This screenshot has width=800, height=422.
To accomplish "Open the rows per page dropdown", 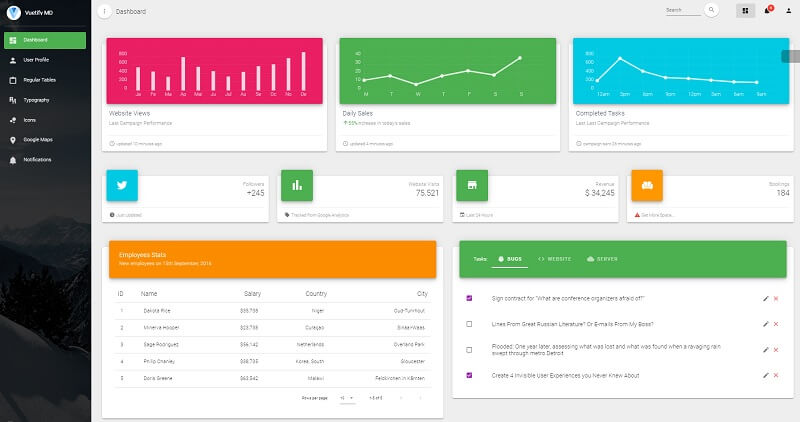I will coord(346,398).
